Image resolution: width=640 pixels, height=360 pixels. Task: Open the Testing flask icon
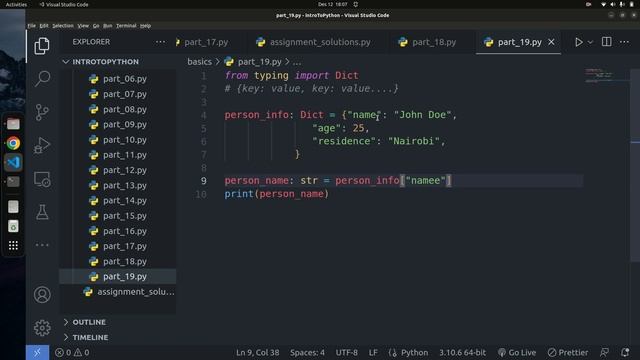pyautogui.click(x=42, y=212)
